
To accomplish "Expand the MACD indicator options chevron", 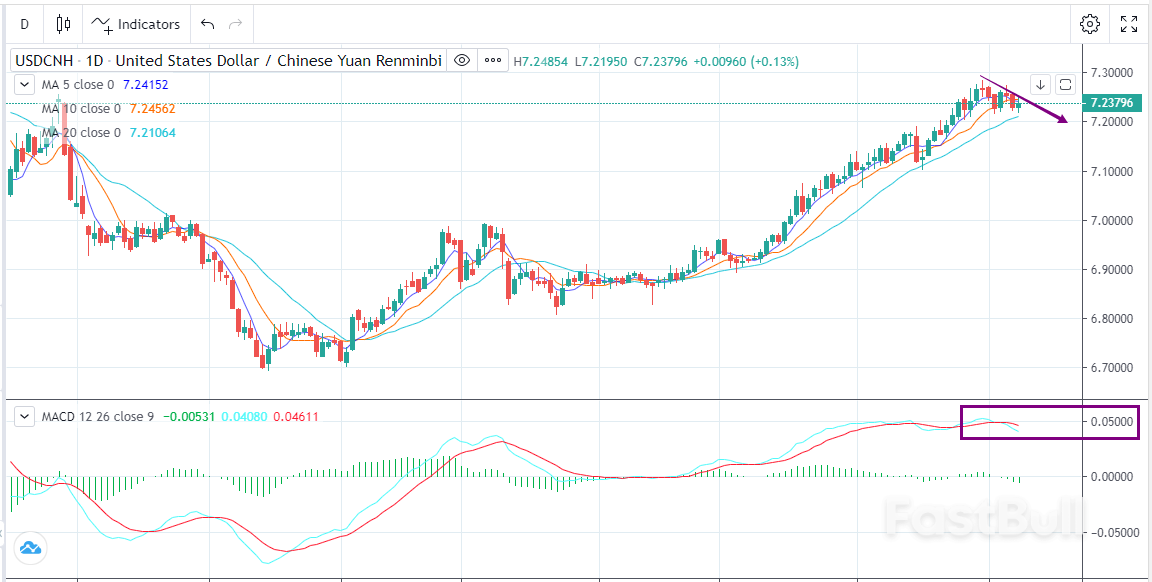I will point(24,416).
